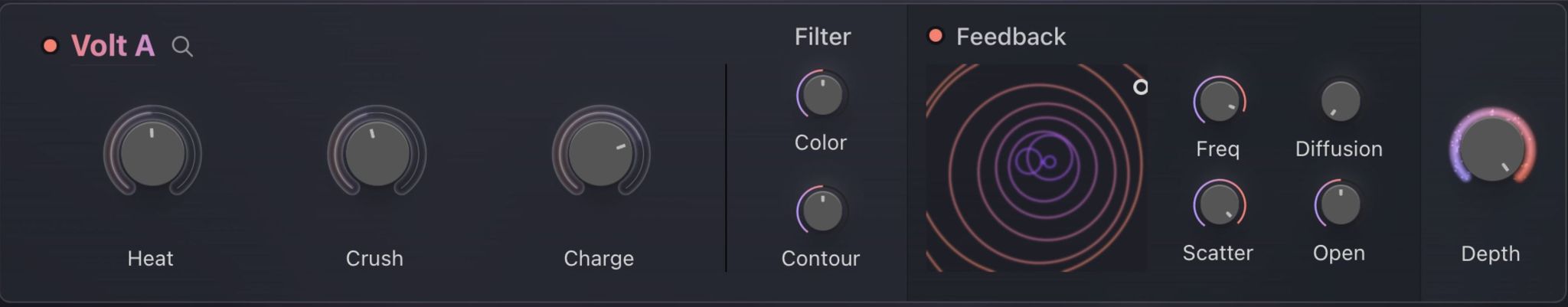
Task: Click the large Depth knob
Action: pos(1491,150)
